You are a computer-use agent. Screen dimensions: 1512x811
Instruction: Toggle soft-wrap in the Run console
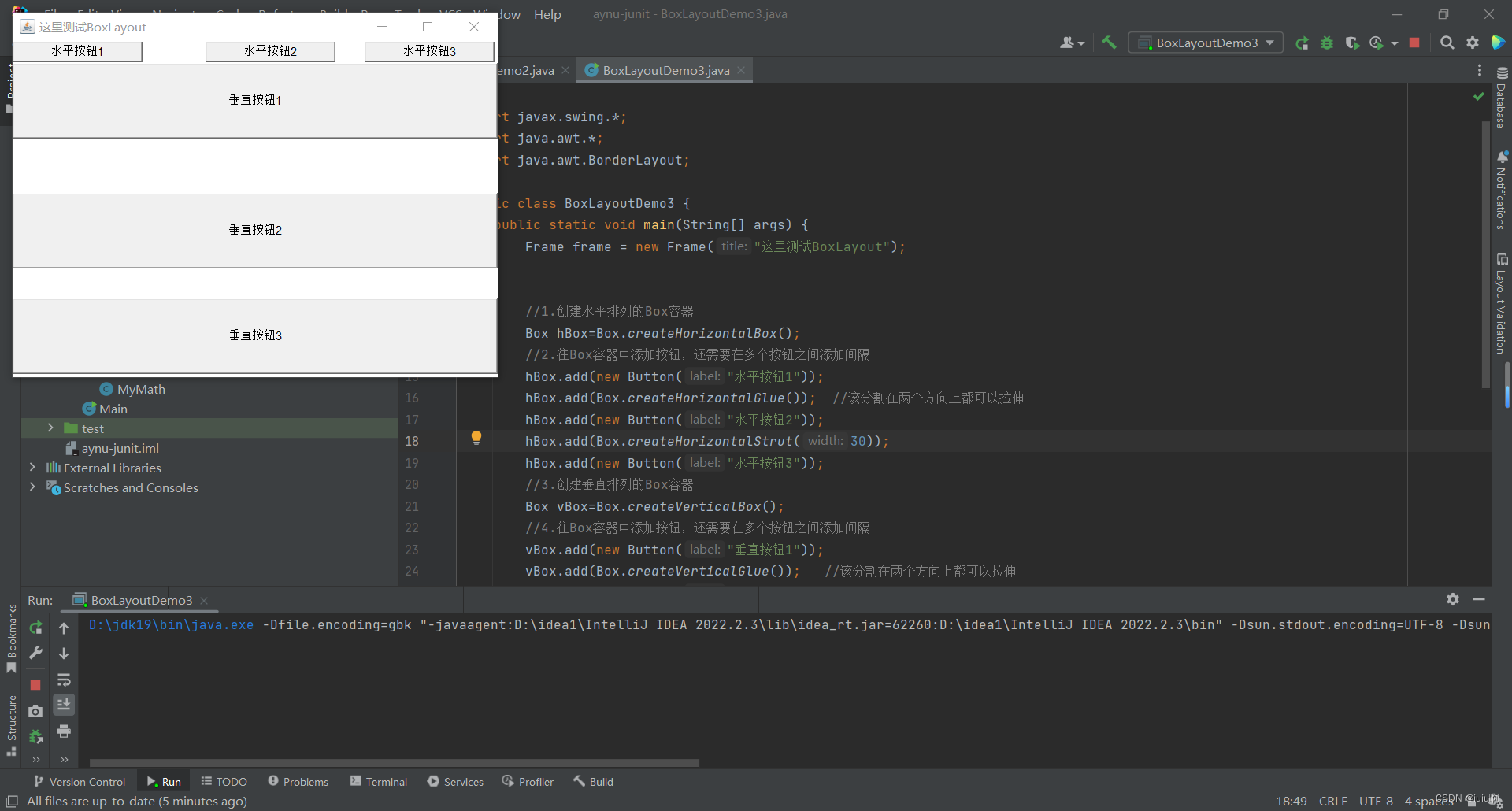[x=64, y=680]
